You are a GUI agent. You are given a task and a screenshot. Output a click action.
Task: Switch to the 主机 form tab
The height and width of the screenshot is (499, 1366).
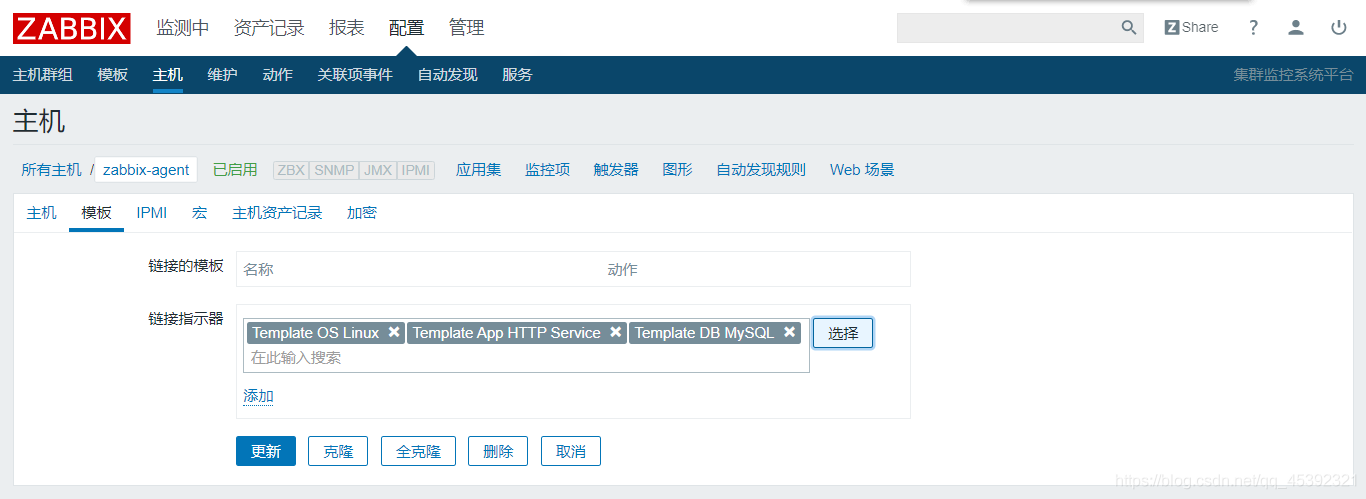pyautogui.click(x=42, y=213)
